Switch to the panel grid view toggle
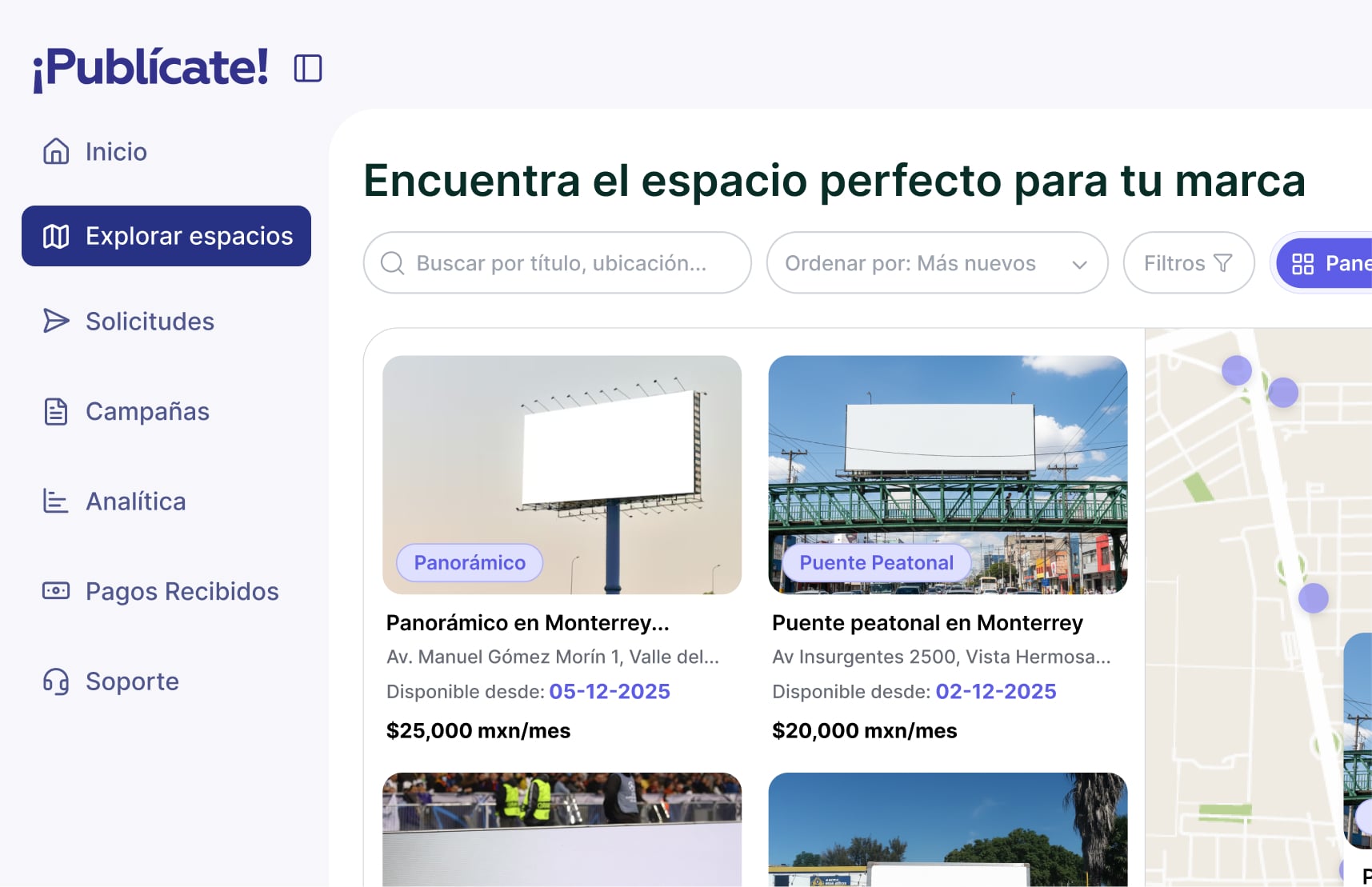This screenshot has width=1372, height=887. click(1324, 263)
